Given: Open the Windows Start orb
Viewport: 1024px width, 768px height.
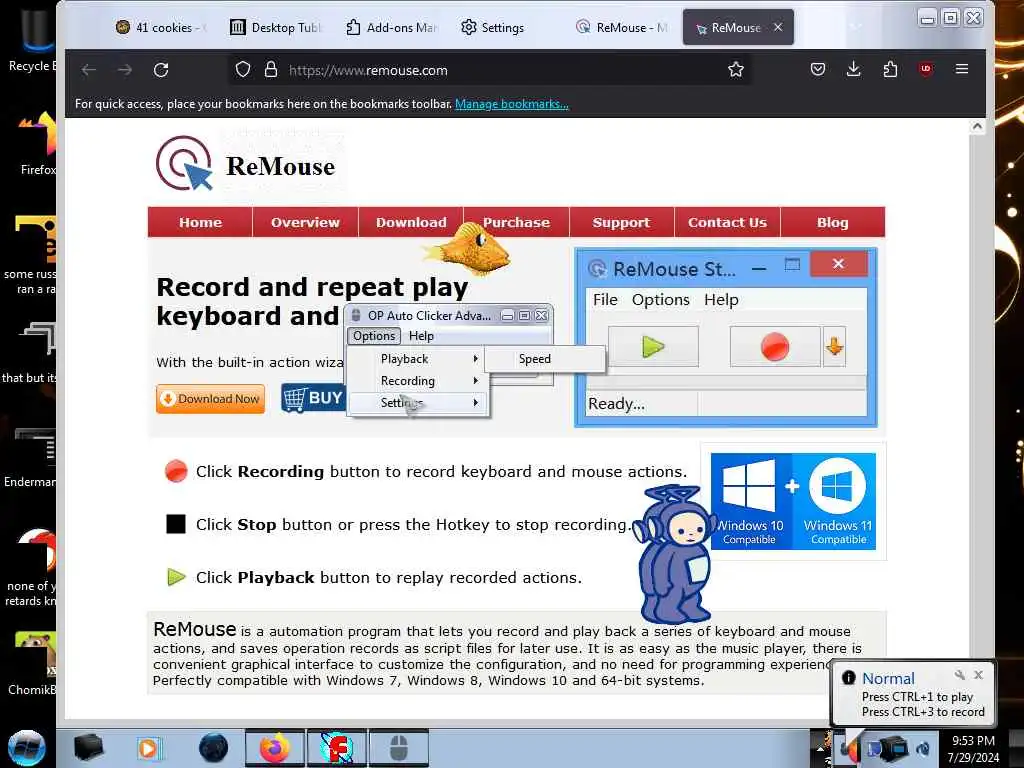Looking at the screenshot, I should pos(27,748).
